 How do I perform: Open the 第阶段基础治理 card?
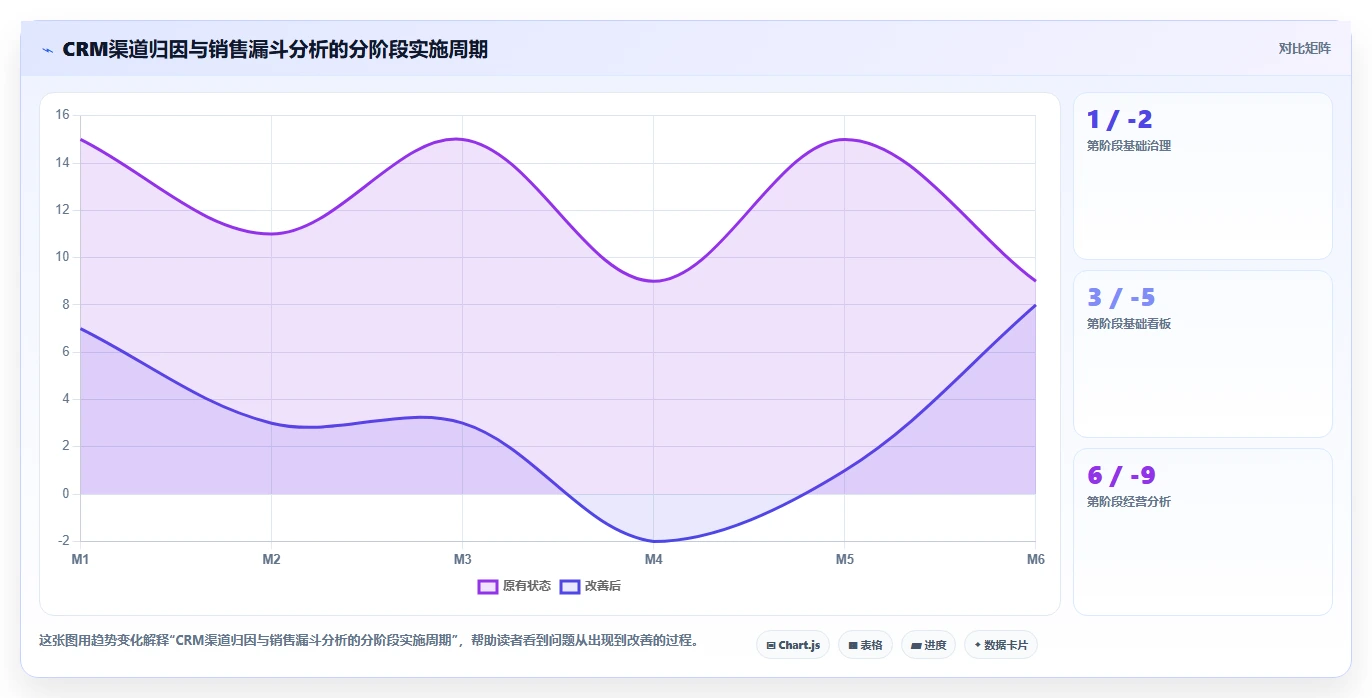coord(1203,176)
